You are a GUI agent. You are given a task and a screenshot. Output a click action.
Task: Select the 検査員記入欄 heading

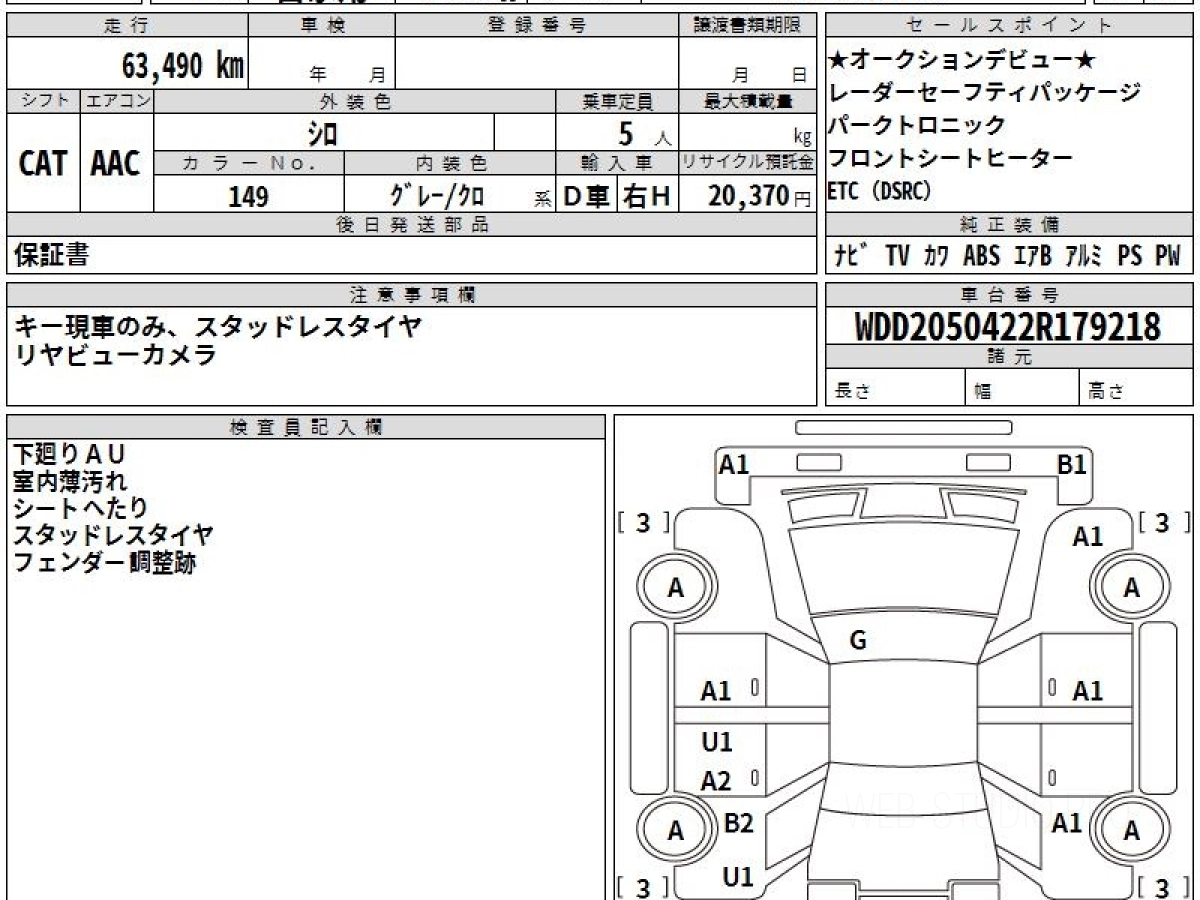point(306,427)
